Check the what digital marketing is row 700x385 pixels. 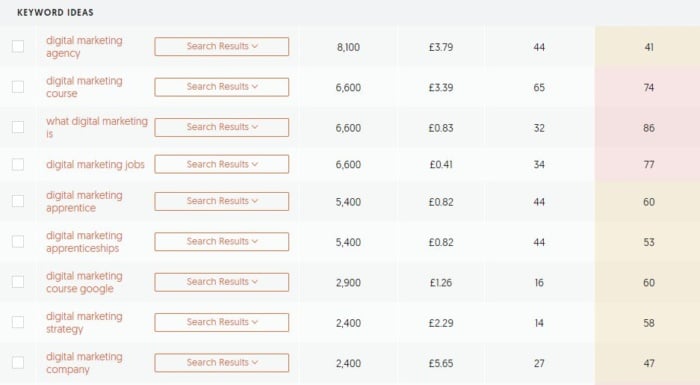coord(18,127)
